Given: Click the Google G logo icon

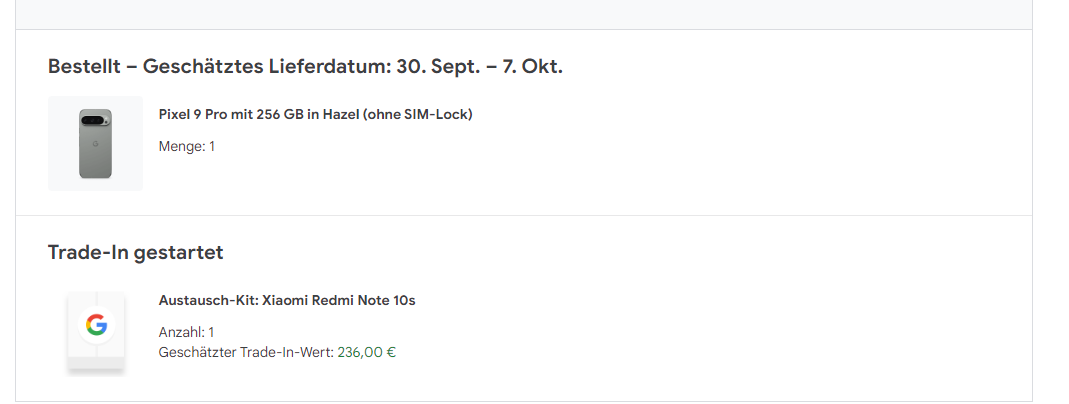Looking at the screenshot, I should pyautogui.click(x=96, y=325).
